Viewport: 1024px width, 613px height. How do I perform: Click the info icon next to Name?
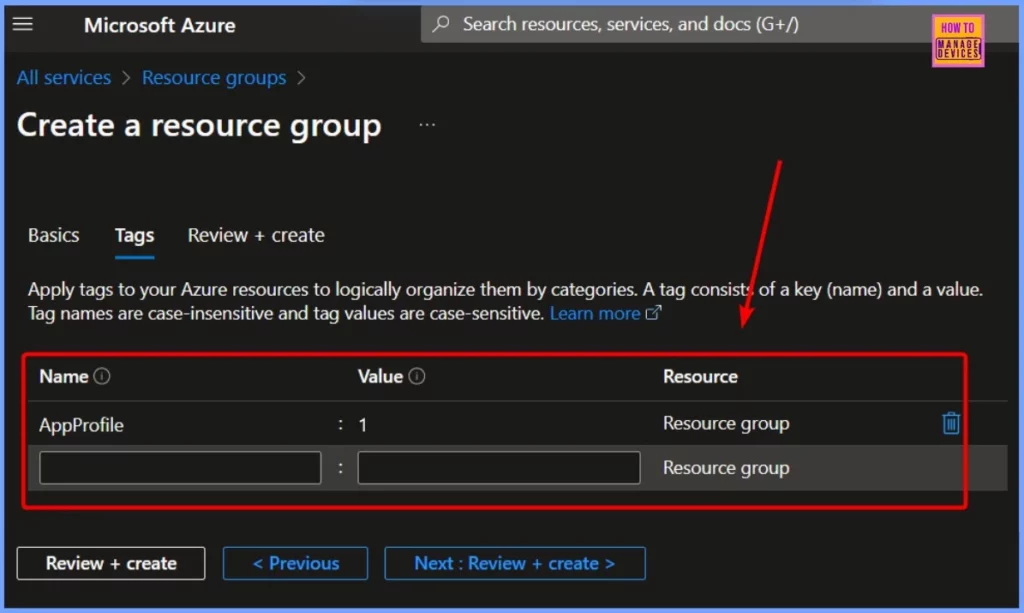pos(102,377)
